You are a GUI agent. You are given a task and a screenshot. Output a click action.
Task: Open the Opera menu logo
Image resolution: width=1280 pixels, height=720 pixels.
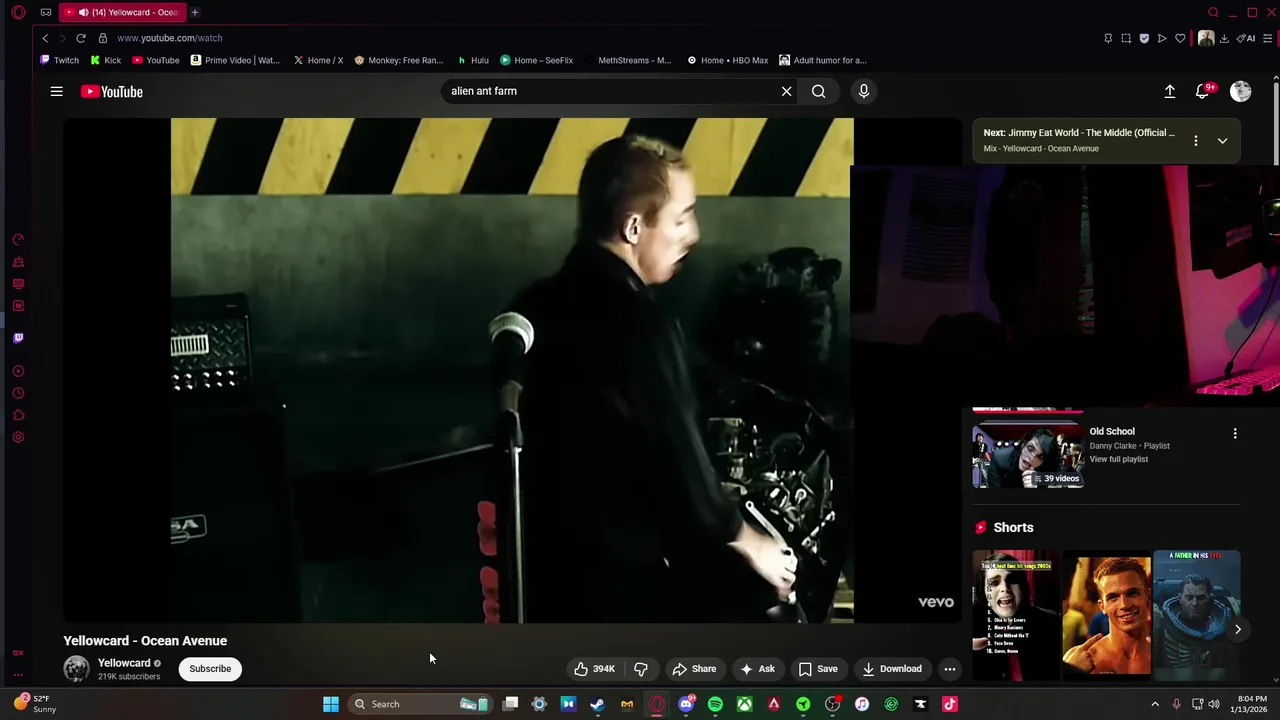click(x=18, y=12)
